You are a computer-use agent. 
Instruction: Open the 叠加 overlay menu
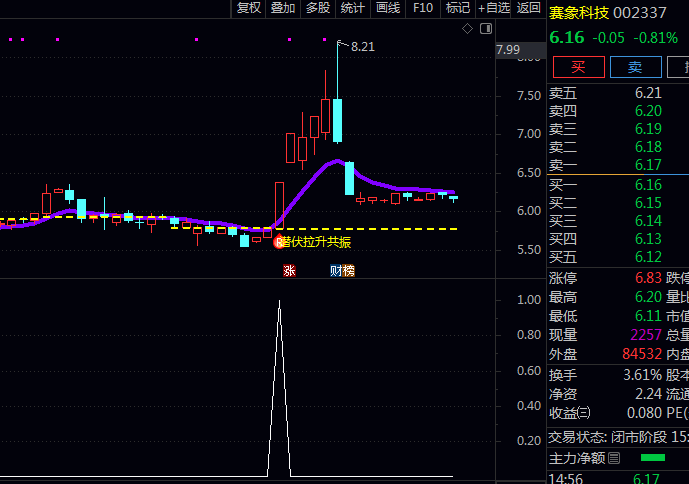point(283,8)
